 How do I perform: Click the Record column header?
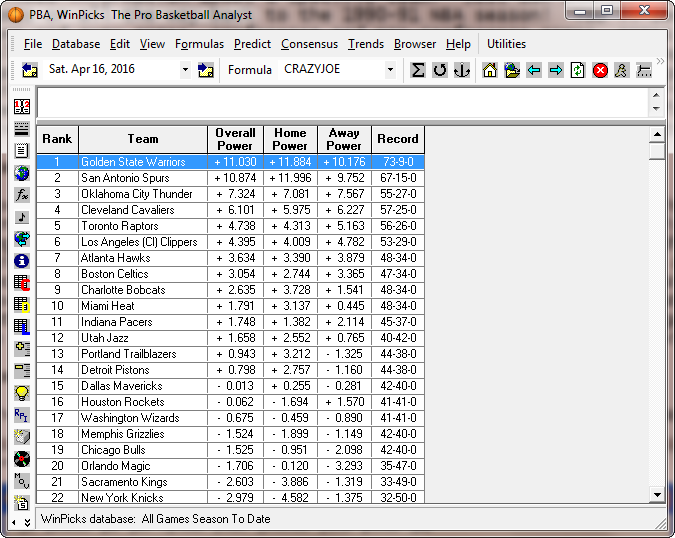[x=397, y=139]
